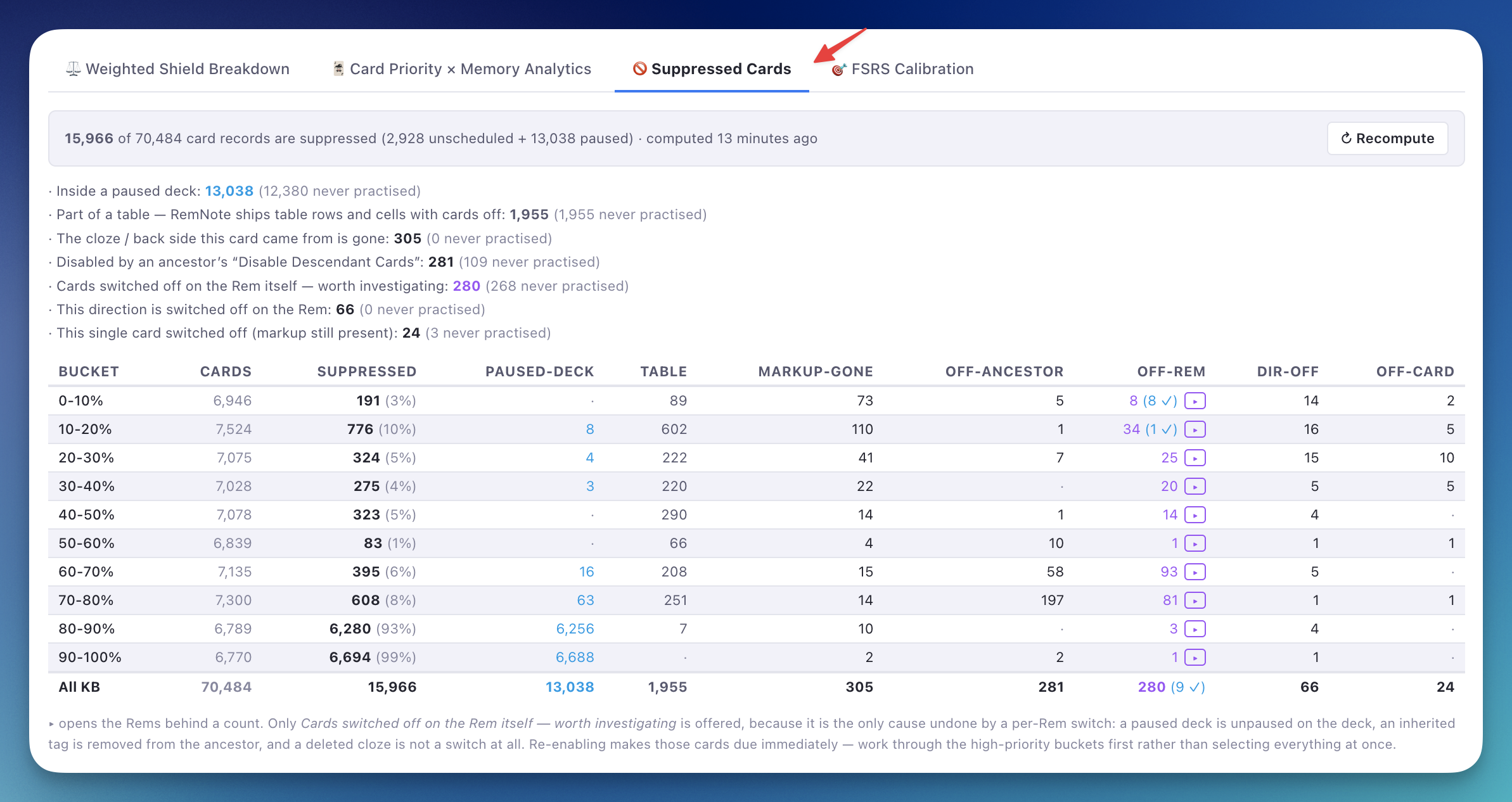Open Rems for the 70-80% bucket
1512x802 pixels.
click(1195, 601)
